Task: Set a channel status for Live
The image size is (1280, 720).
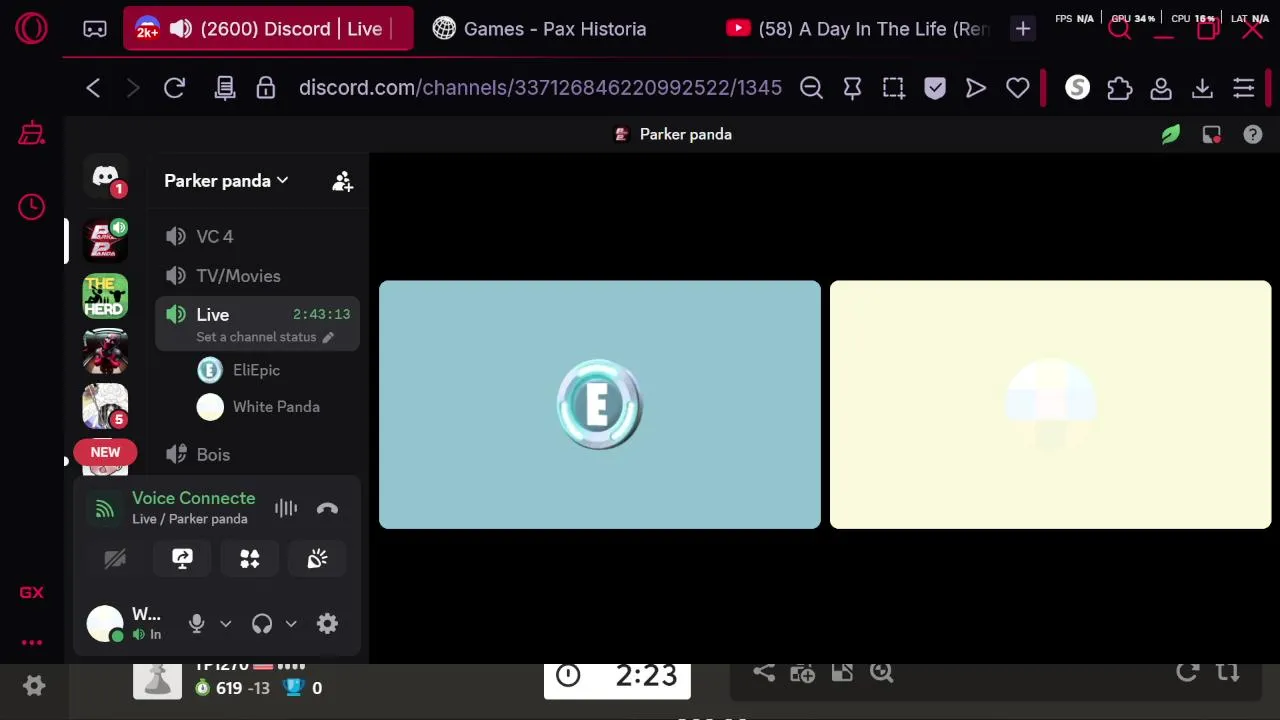Action: click(x=265, y=337)
